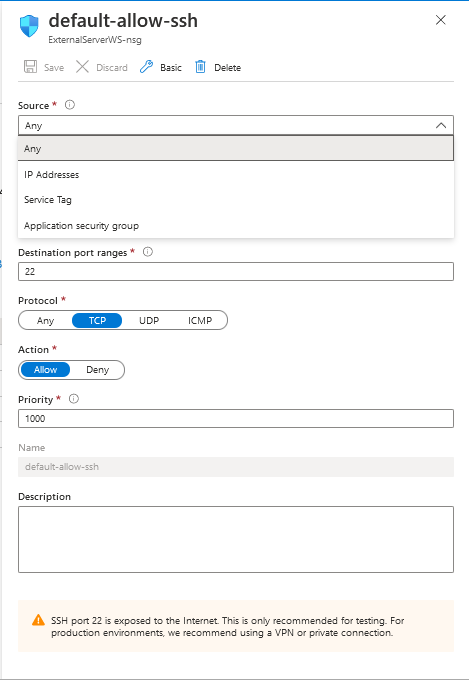
Task: Choose Any in the Source list
Action: pos(236,149)
